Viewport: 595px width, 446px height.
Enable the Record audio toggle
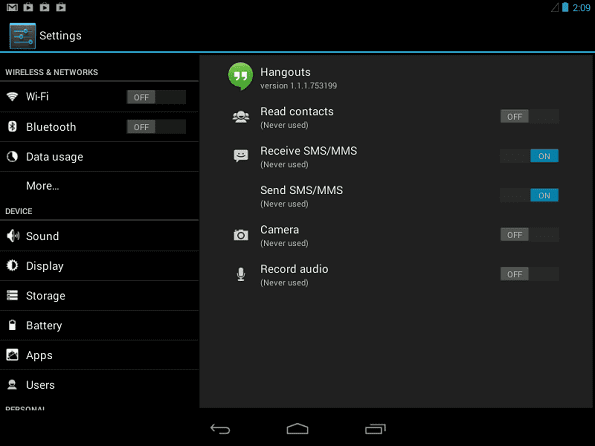click(529, 274)
